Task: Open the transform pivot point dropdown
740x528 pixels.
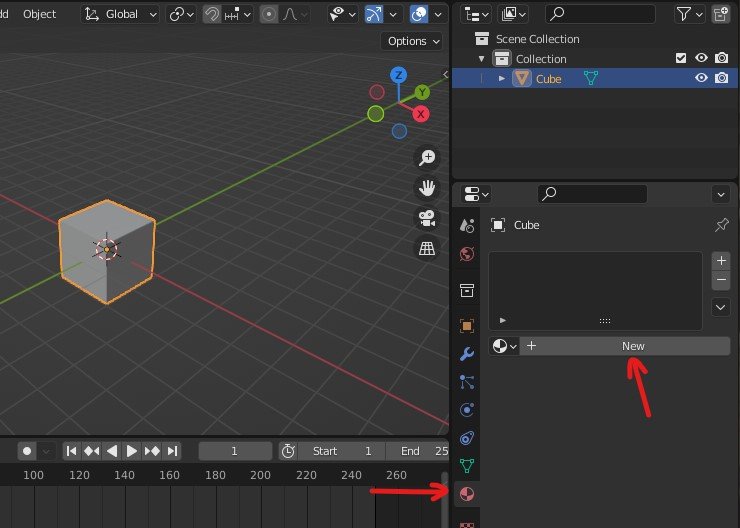Action: click(x=181, y=14)
